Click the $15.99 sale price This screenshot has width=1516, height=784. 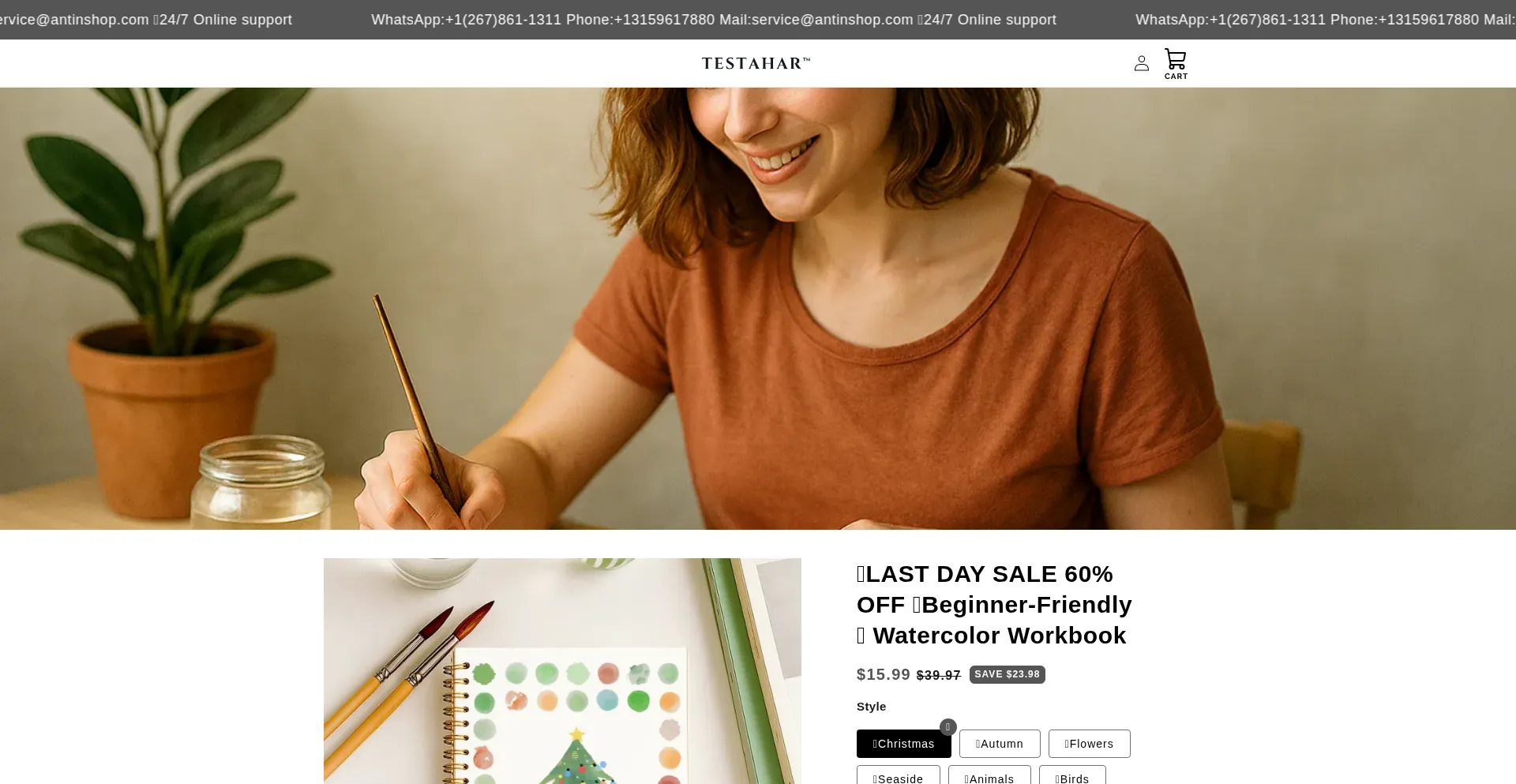tap(883, 674)
